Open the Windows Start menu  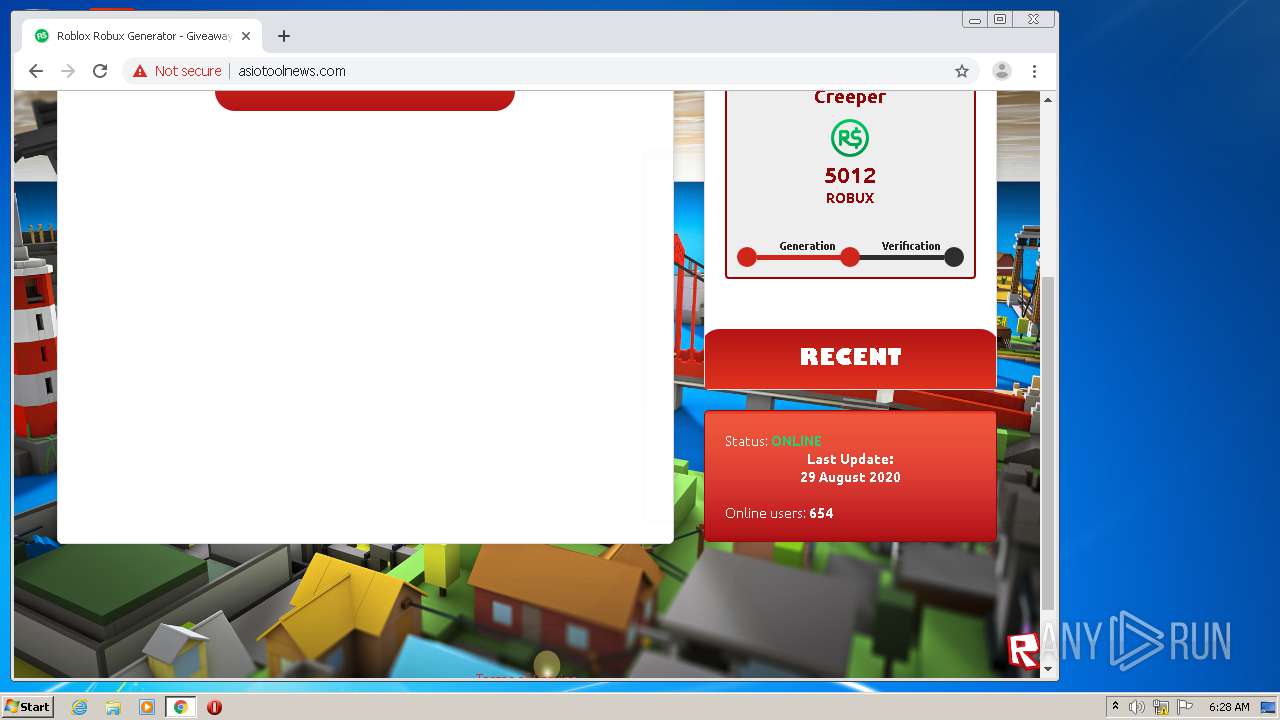[27, 707]
